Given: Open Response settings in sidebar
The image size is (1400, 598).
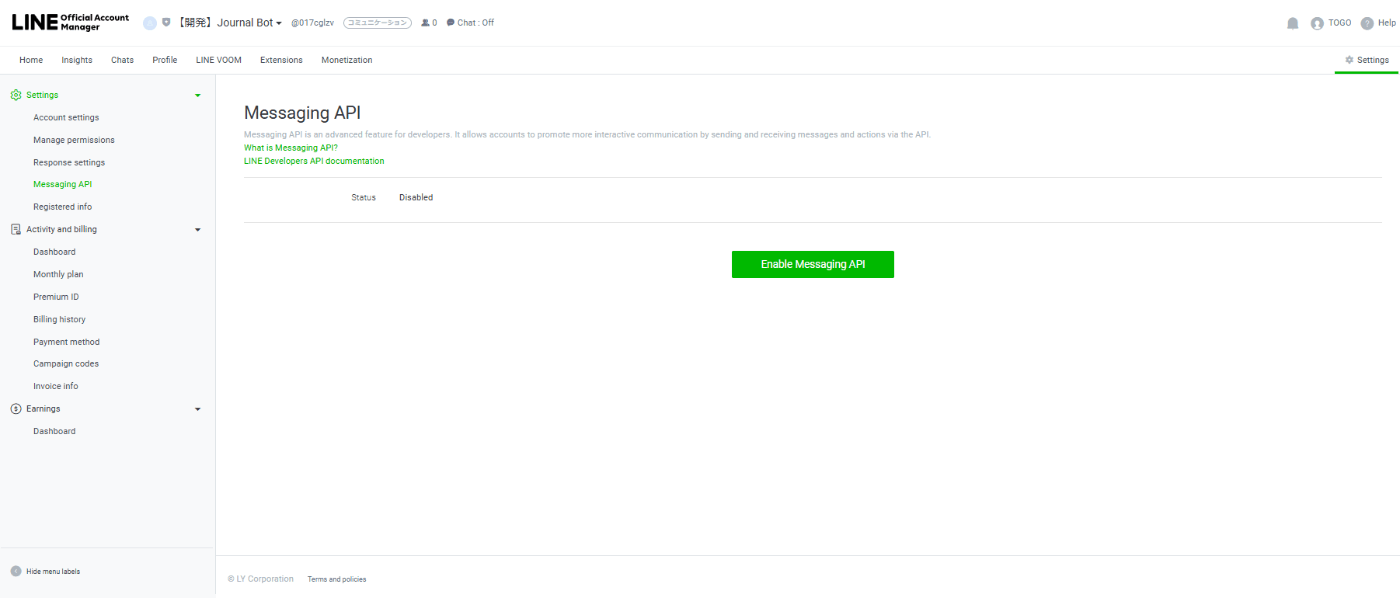Looking at the screenshot, I should pos(69,162).
